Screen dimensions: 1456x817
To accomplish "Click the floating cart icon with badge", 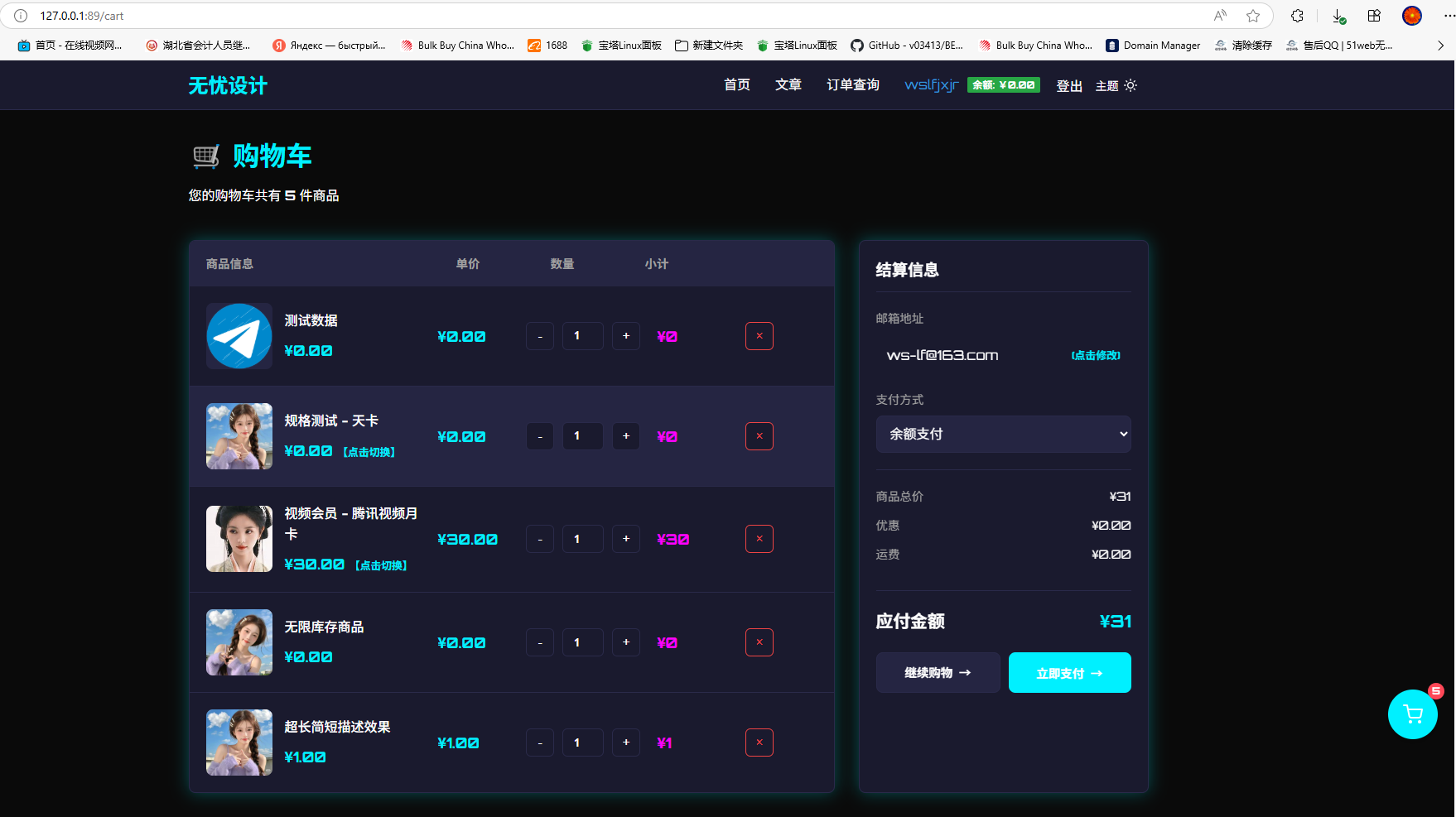I will 1412,714.
